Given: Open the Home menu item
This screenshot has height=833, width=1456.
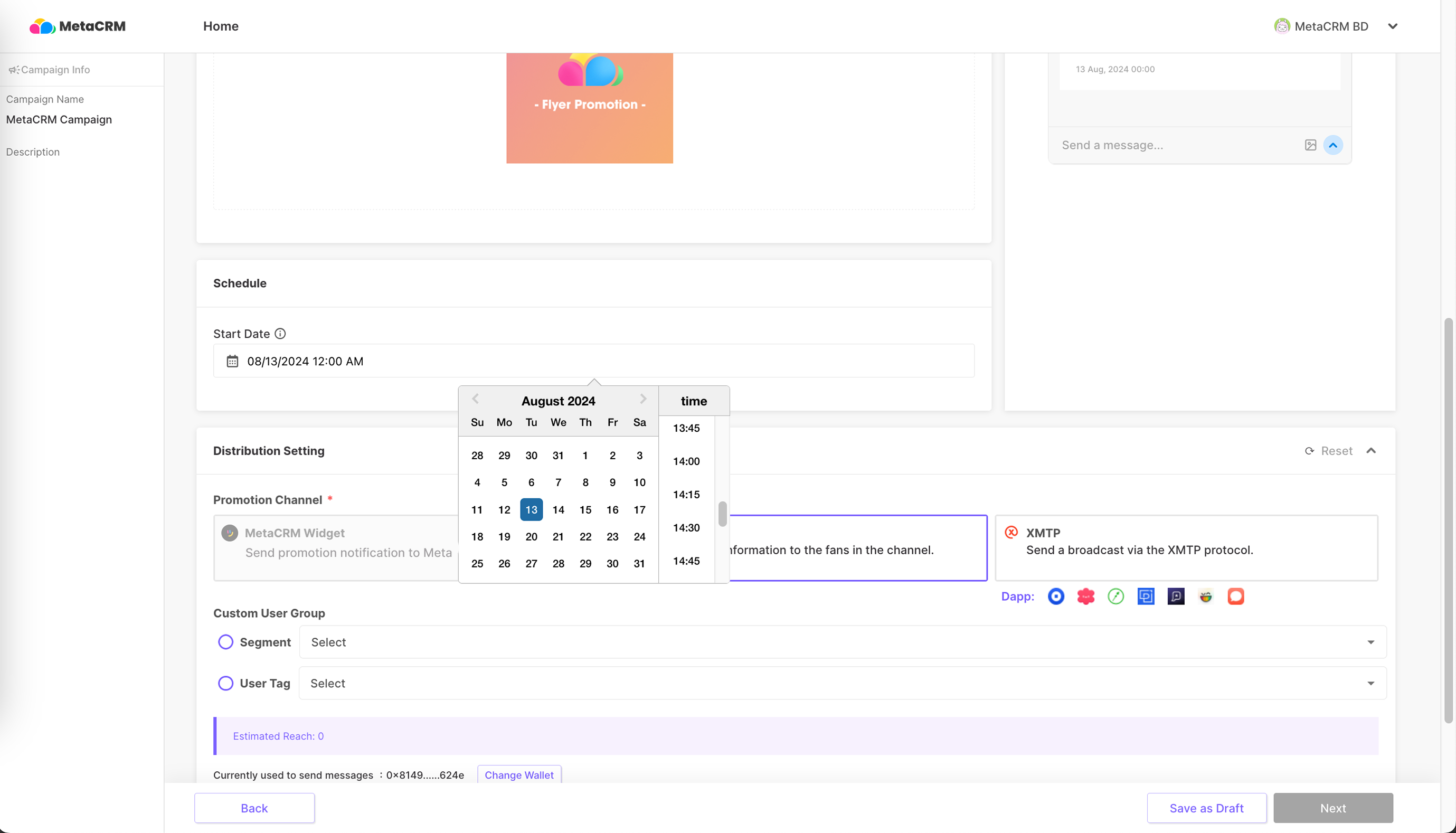Looking at the screenshot, I should click(221, 26).
